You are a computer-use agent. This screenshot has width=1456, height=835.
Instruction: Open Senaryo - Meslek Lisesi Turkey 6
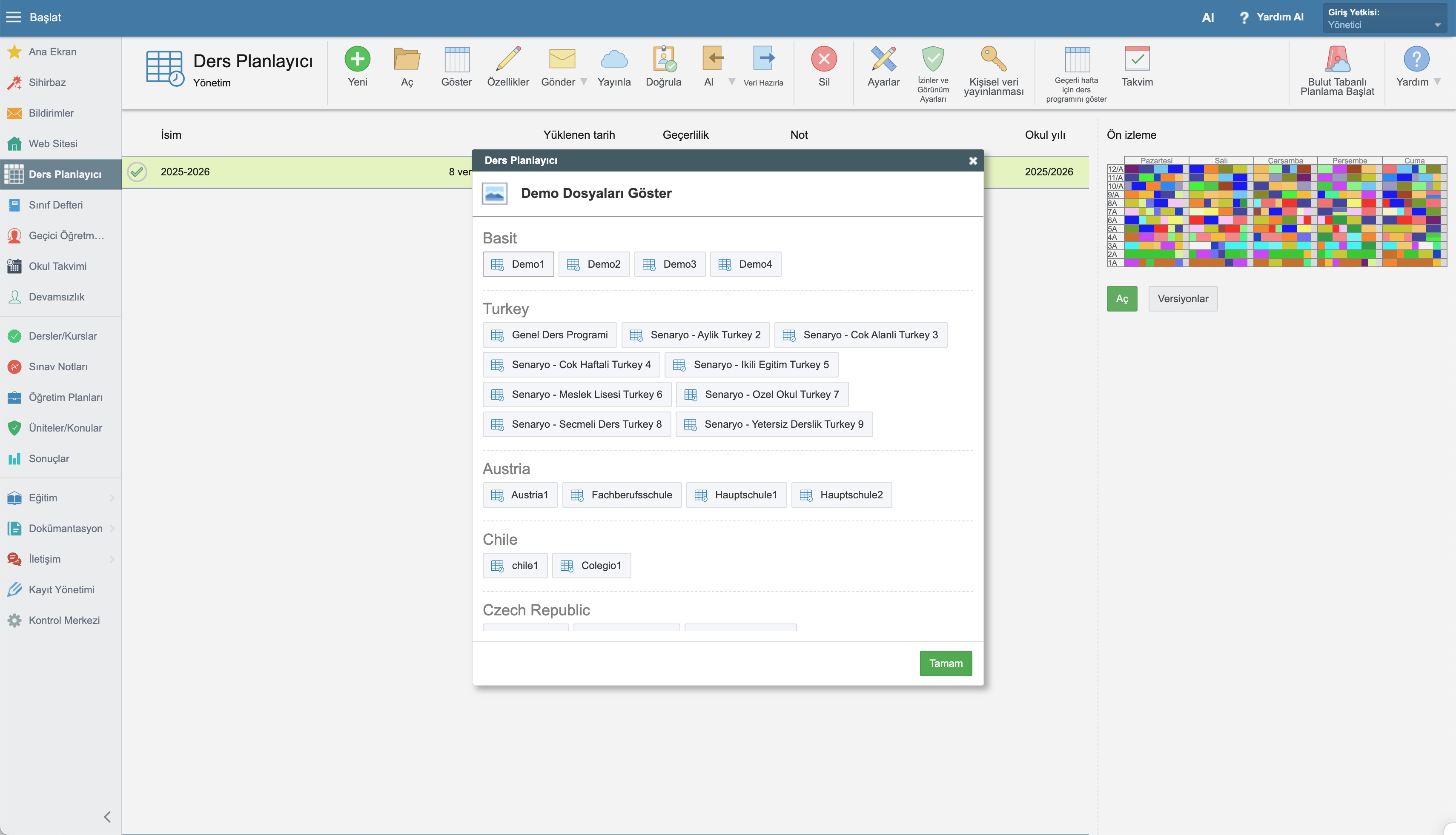[x=577, y=395]
